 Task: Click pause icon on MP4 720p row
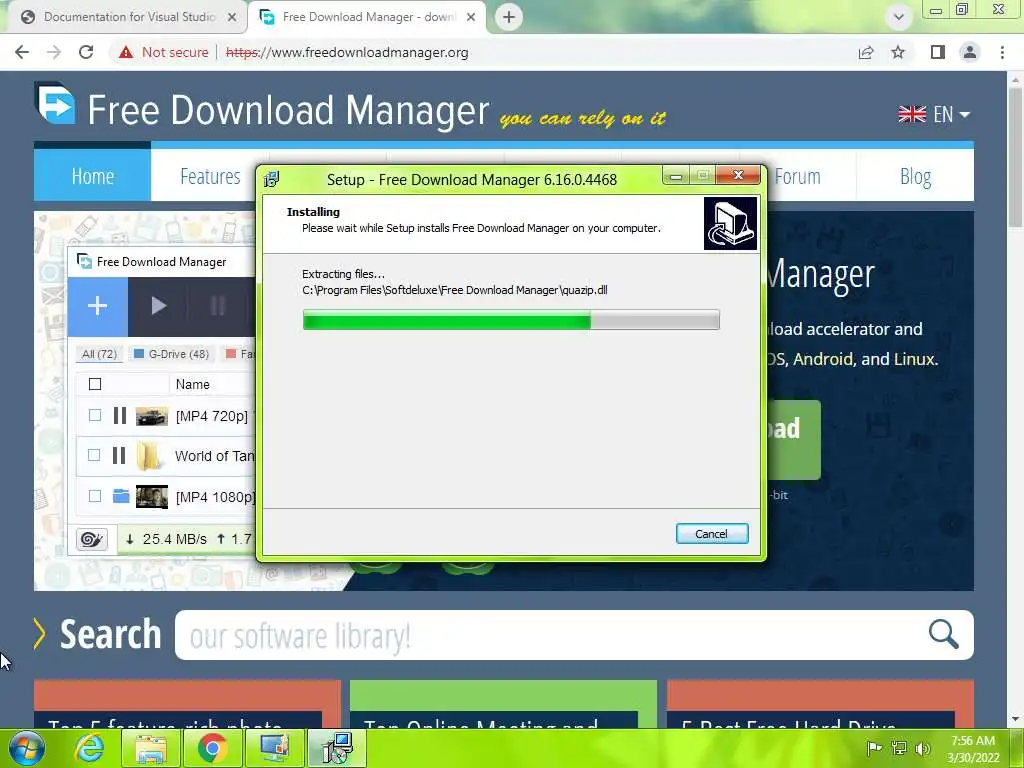click(x=120, y=415)
